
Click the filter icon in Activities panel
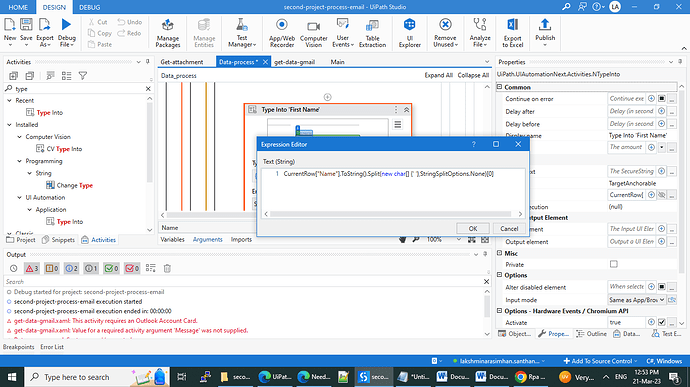coord(82,76)
